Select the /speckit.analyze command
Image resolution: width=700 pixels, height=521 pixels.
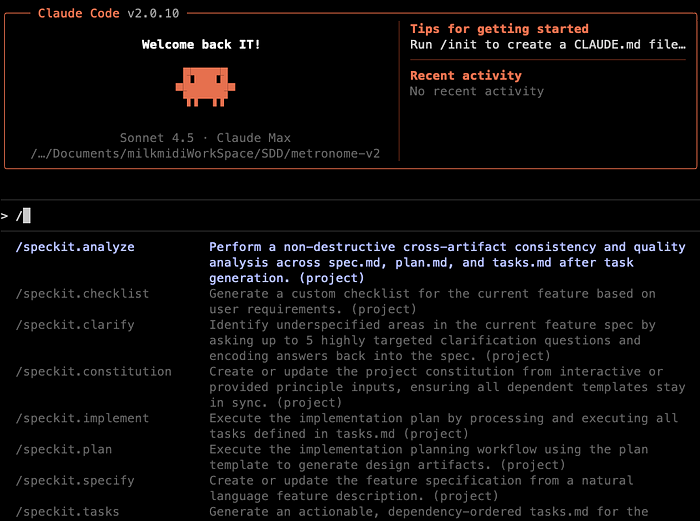75,247
